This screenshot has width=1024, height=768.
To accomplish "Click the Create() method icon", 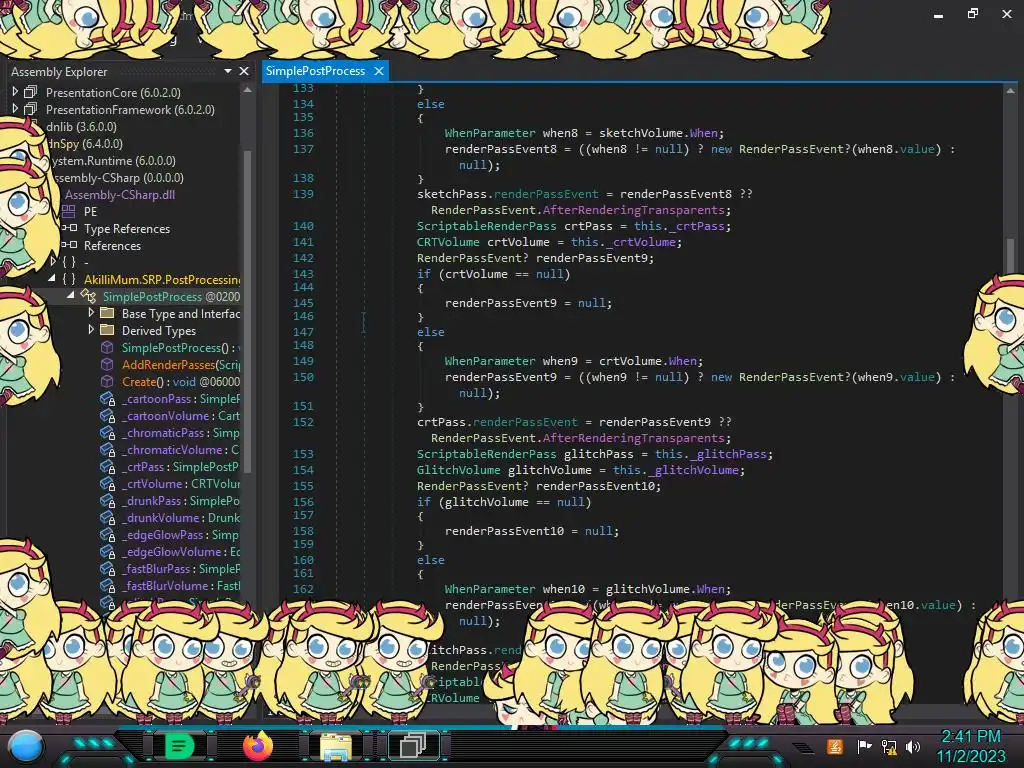I will click(107, 381).
